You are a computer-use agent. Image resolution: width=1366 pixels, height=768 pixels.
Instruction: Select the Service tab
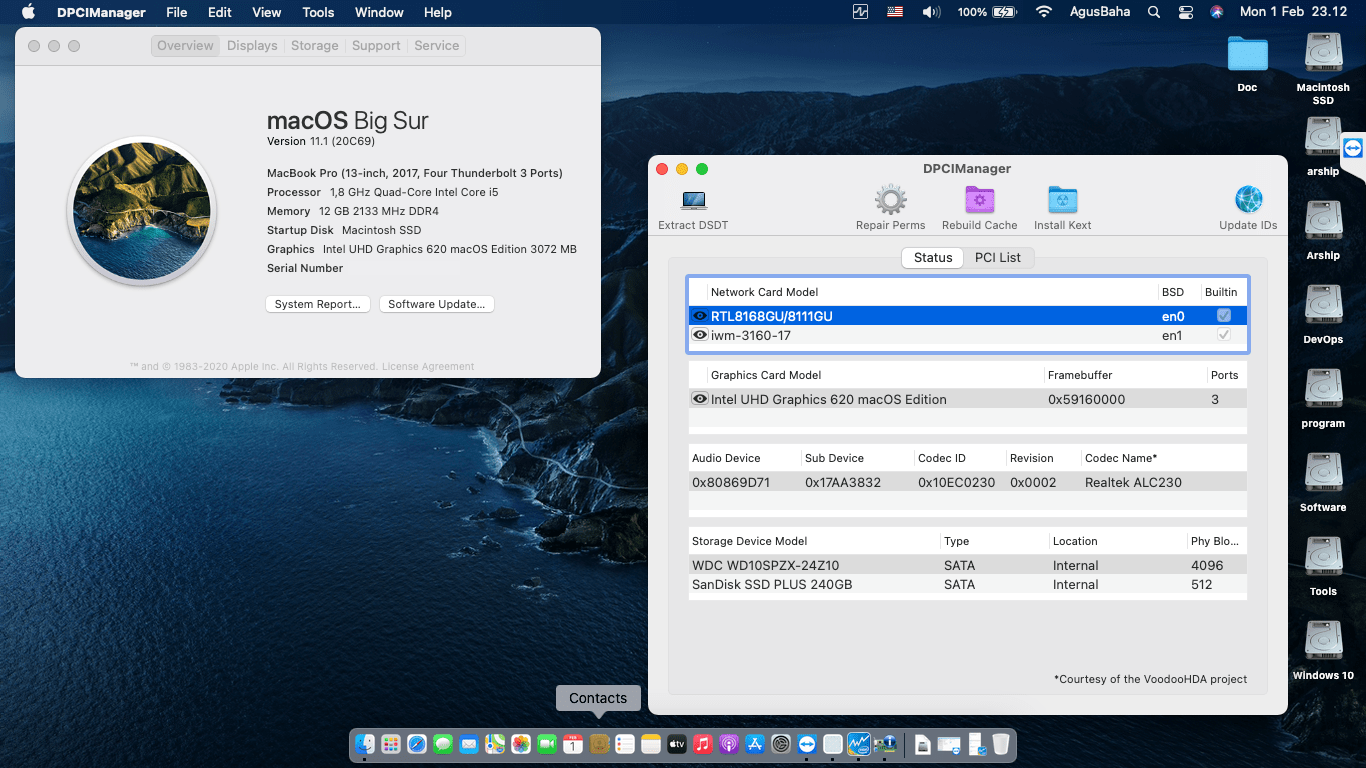436,45
